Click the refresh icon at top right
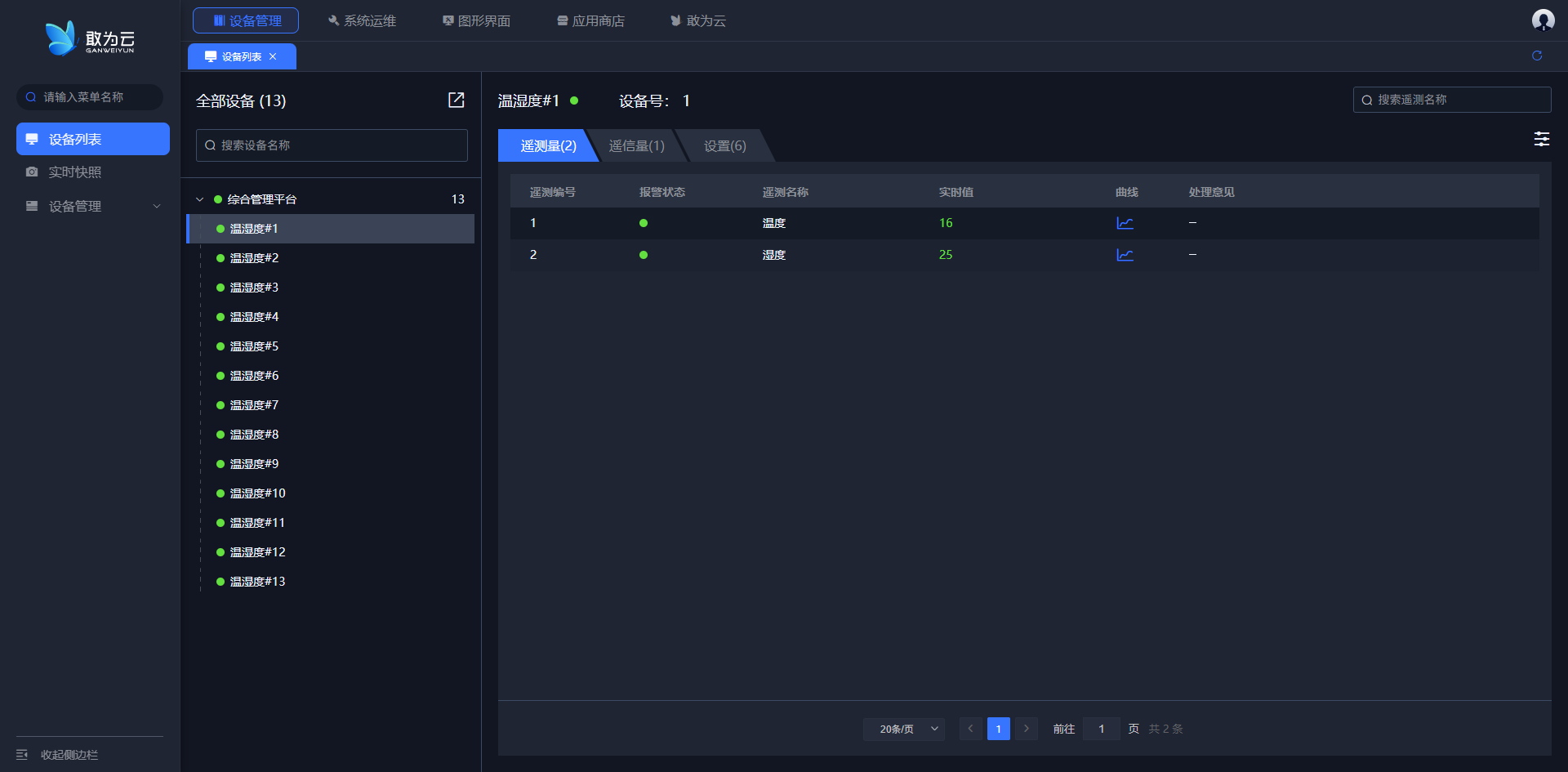 click(1536, 56)
